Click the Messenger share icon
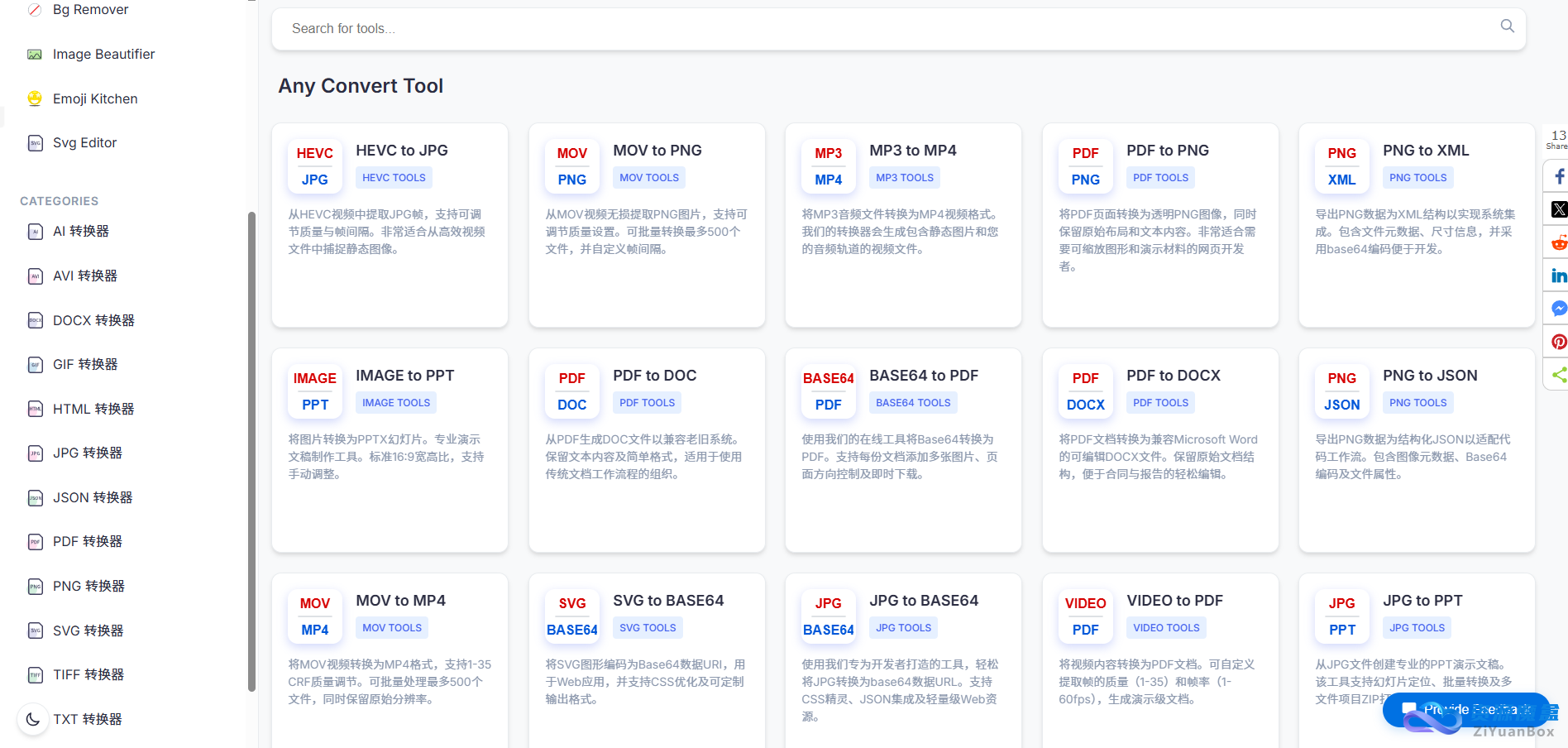The image size is (1568, 748). tap(1558, 309)
